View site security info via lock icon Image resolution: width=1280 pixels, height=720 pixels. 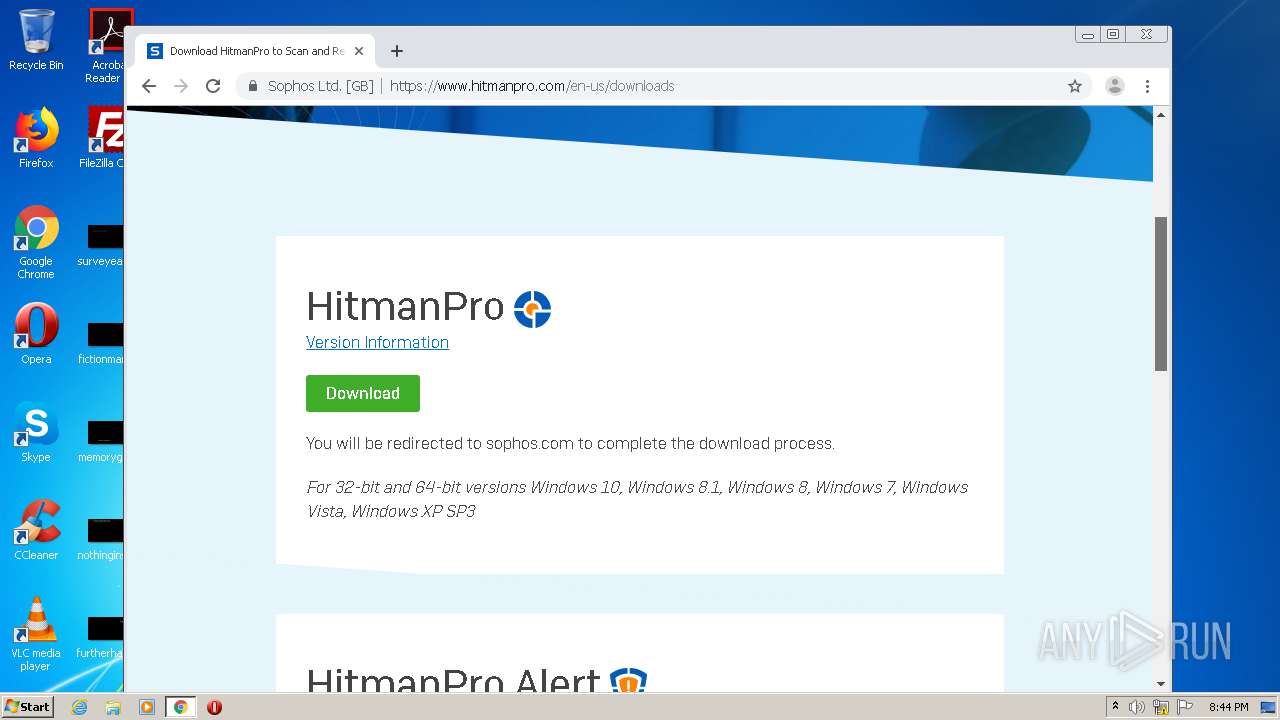(253, 86)
